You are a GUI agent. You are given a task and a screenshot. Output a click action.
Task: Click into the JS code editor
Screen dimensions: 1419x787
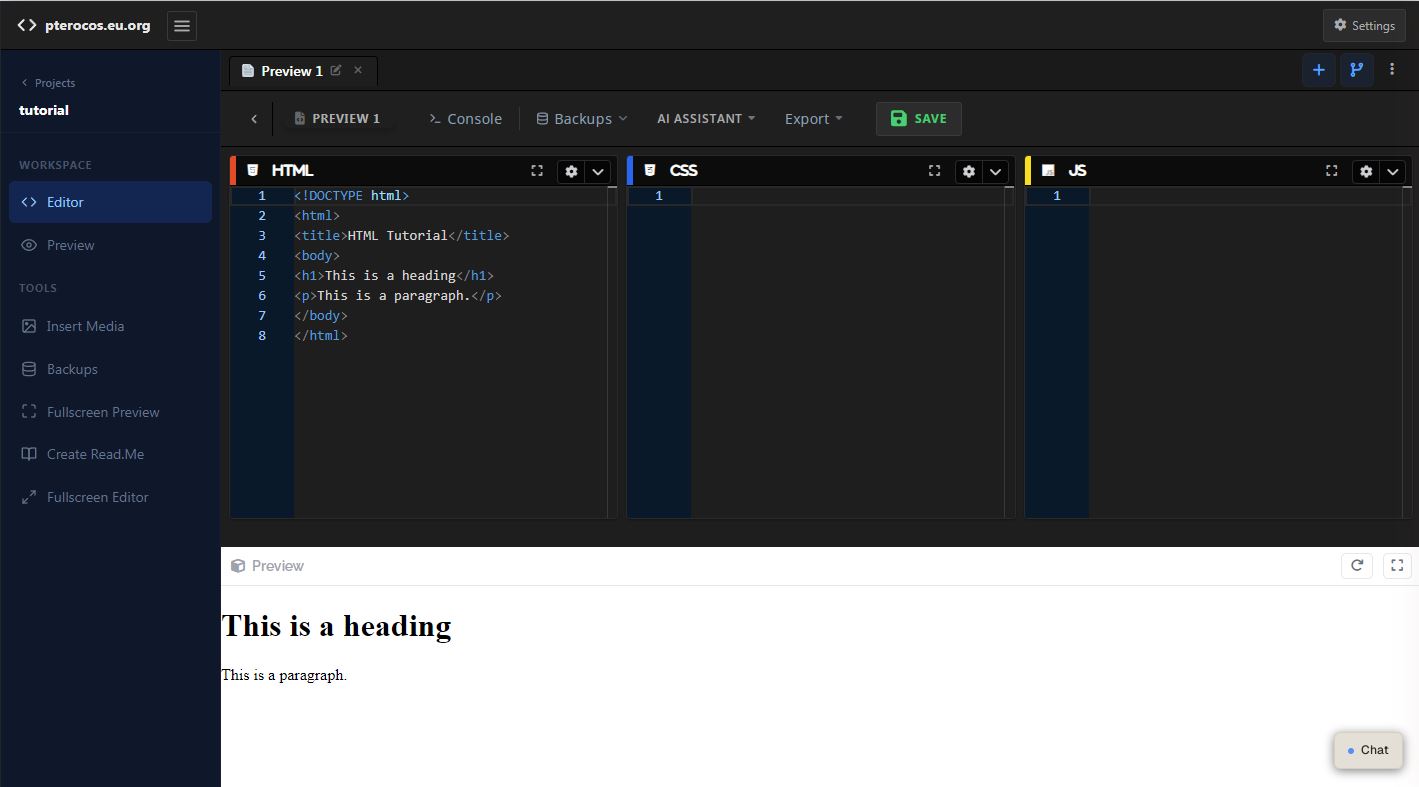click(1247, 352)
